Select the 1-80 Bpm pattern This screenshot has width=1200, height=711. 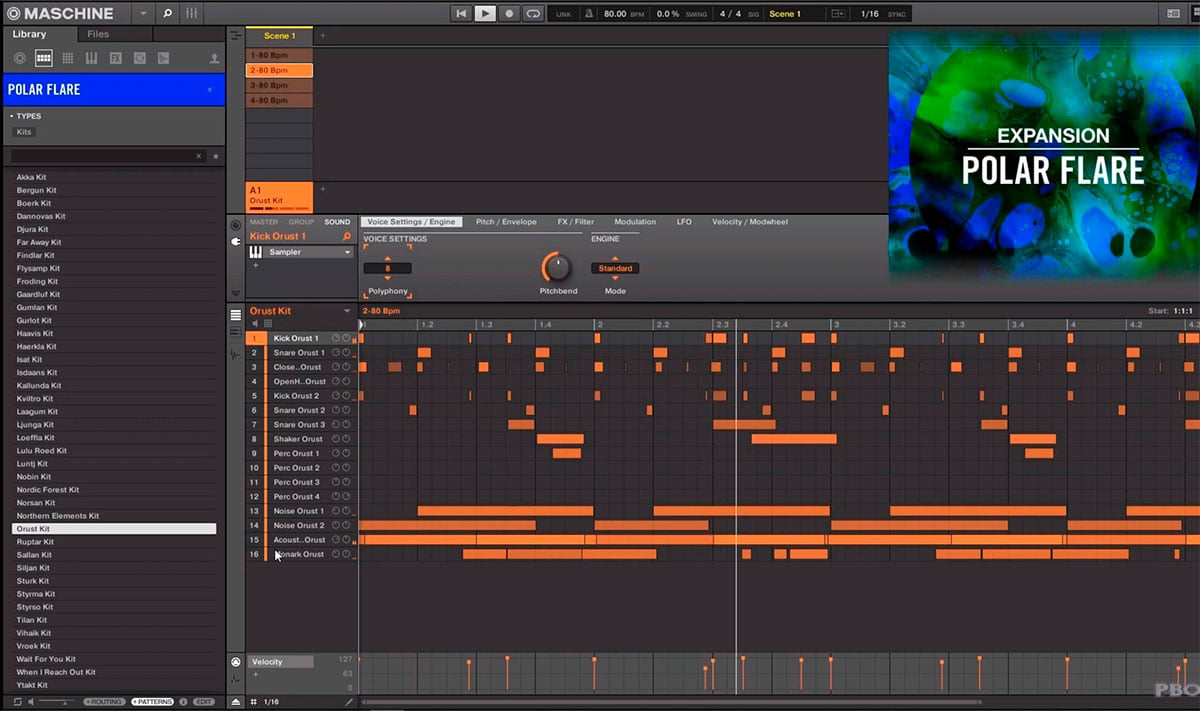point(279,55)
